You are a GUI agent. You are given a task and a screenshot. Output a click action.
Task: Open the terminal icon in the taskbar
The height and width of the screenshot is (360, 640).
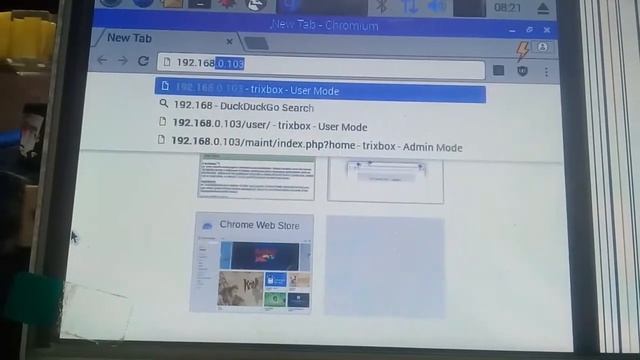point(200,4)
